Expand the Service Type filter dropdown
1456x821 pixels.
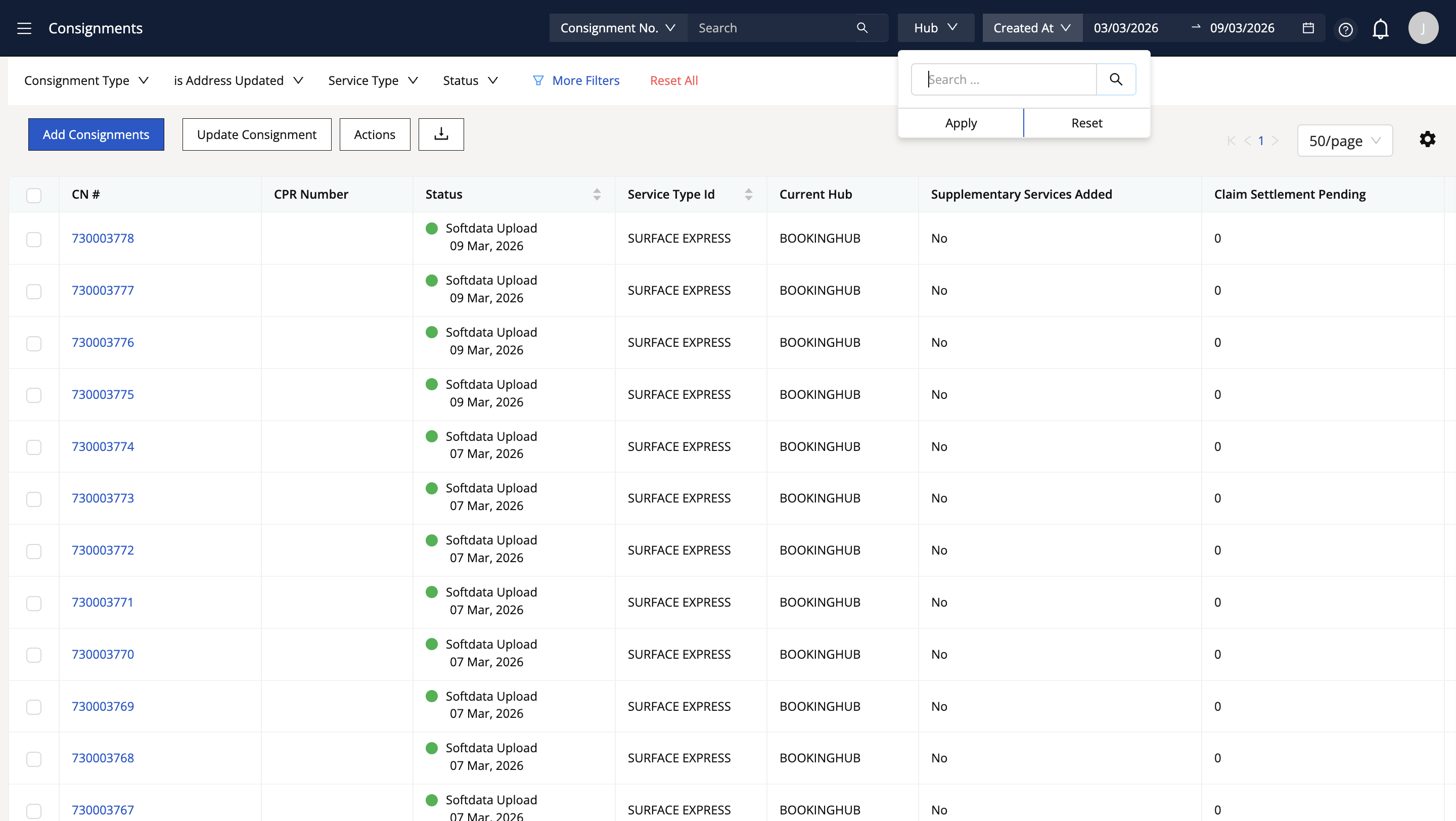tap(373, 81)
